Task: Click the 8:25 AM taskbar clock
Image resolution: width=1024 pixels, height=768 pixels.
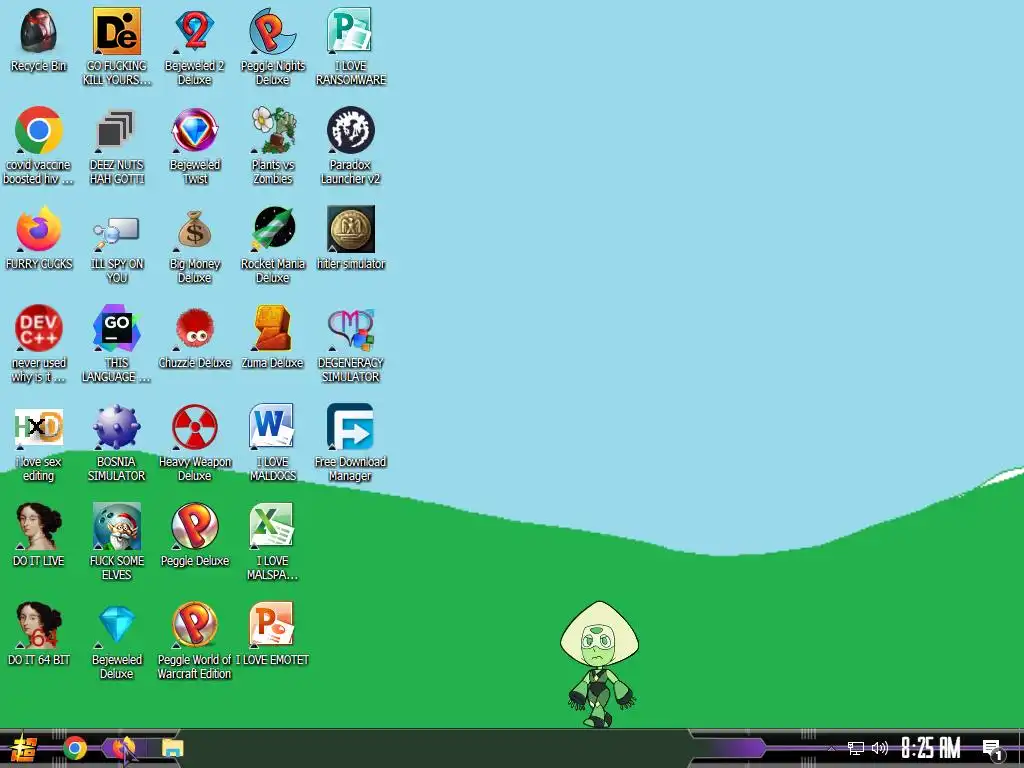Action: [931, 748]
